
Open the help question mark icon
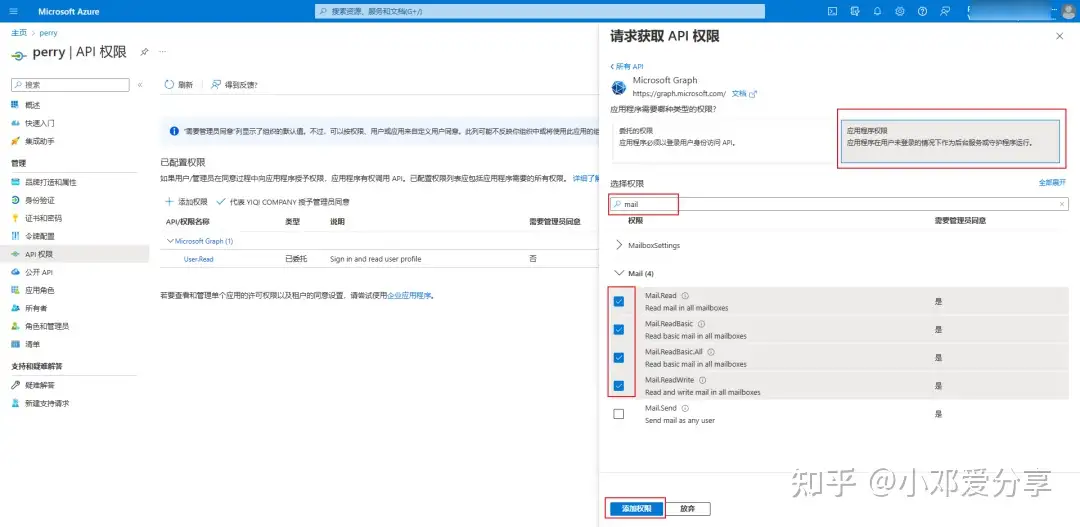coord(922,11)
